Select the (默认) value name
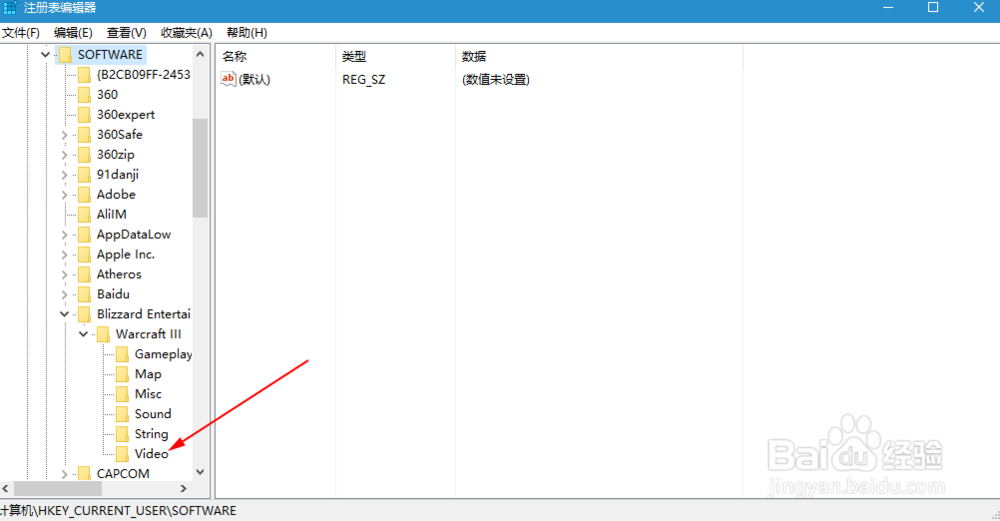Viewport: 1000px width, 521px height. pos(254,79)
